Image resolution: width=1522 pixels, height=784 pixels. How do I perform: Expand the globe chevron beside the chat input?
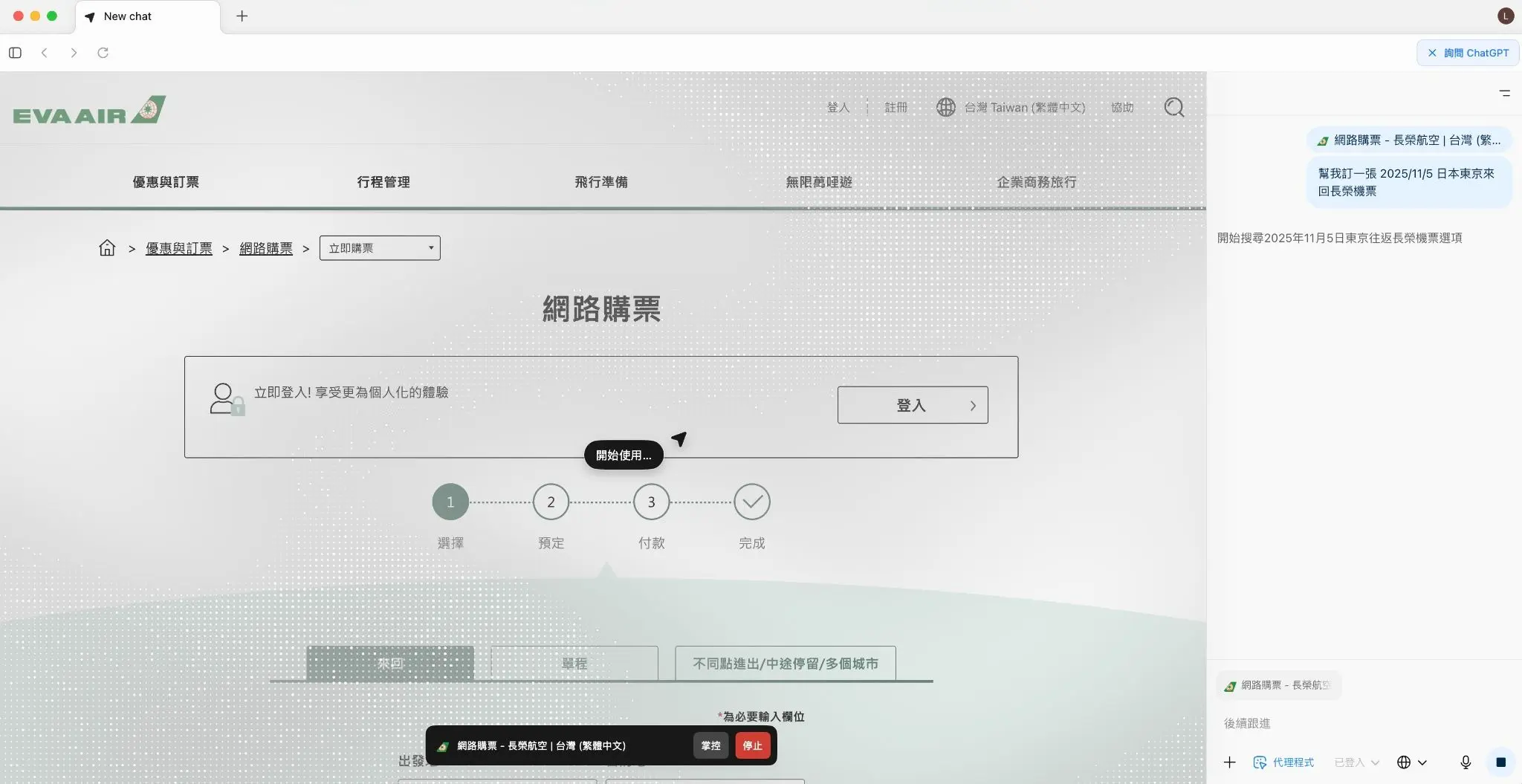coord(1422,762)
